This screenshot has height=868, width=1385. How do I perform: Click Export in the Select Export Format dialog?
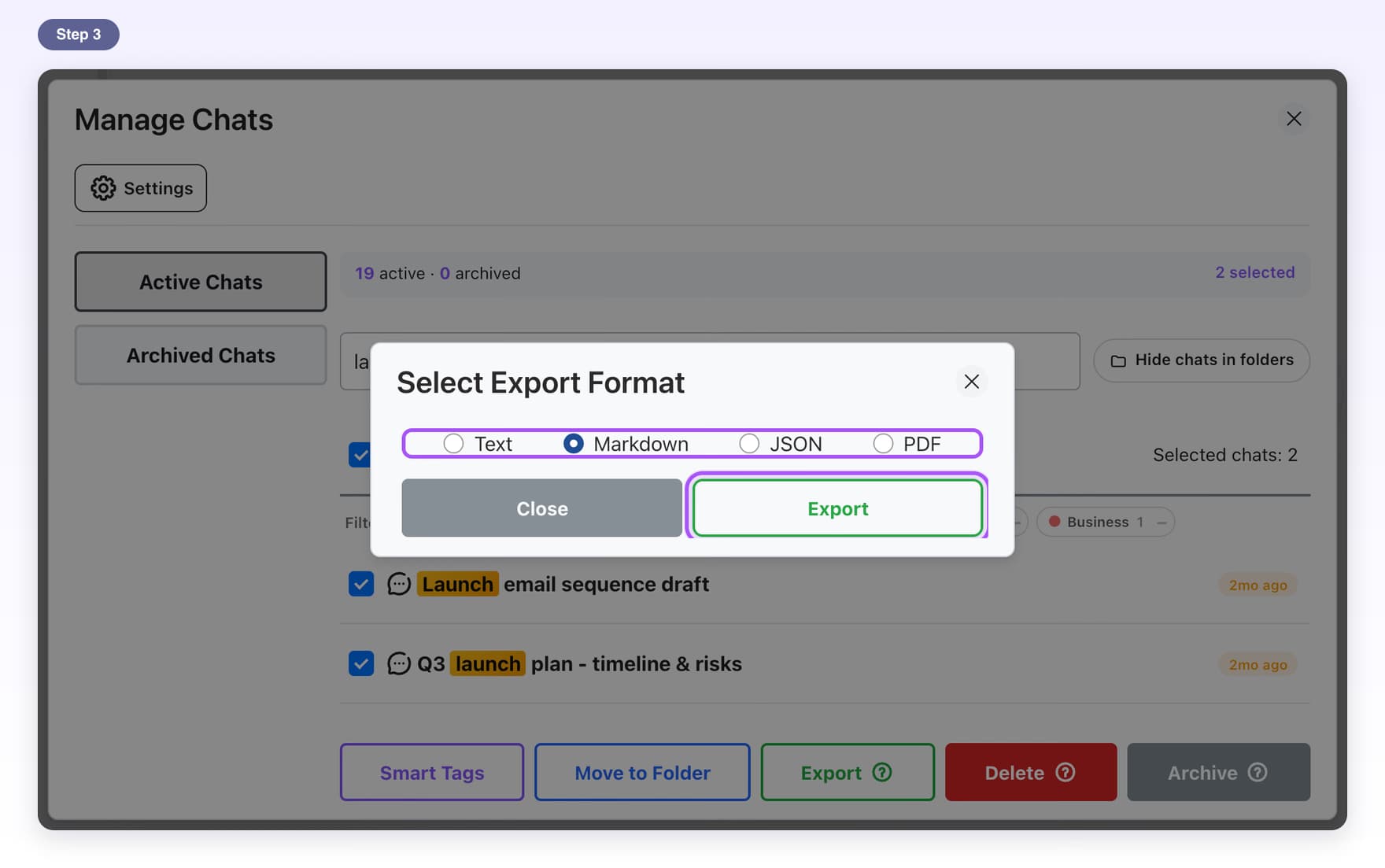(x=837, y=508)
